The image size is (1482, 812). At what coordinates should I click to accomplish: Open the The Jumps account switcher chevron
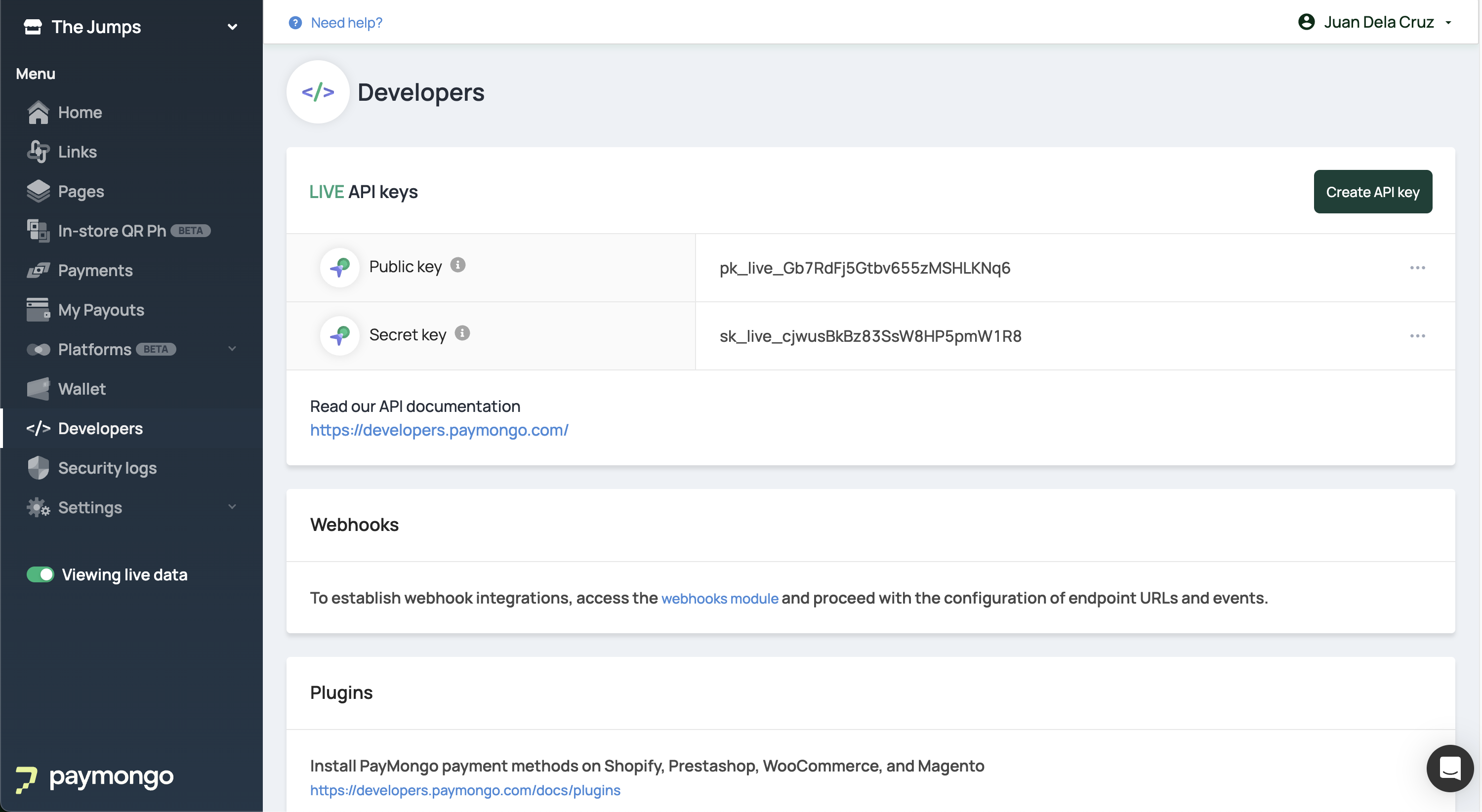(x=232, y=27)
